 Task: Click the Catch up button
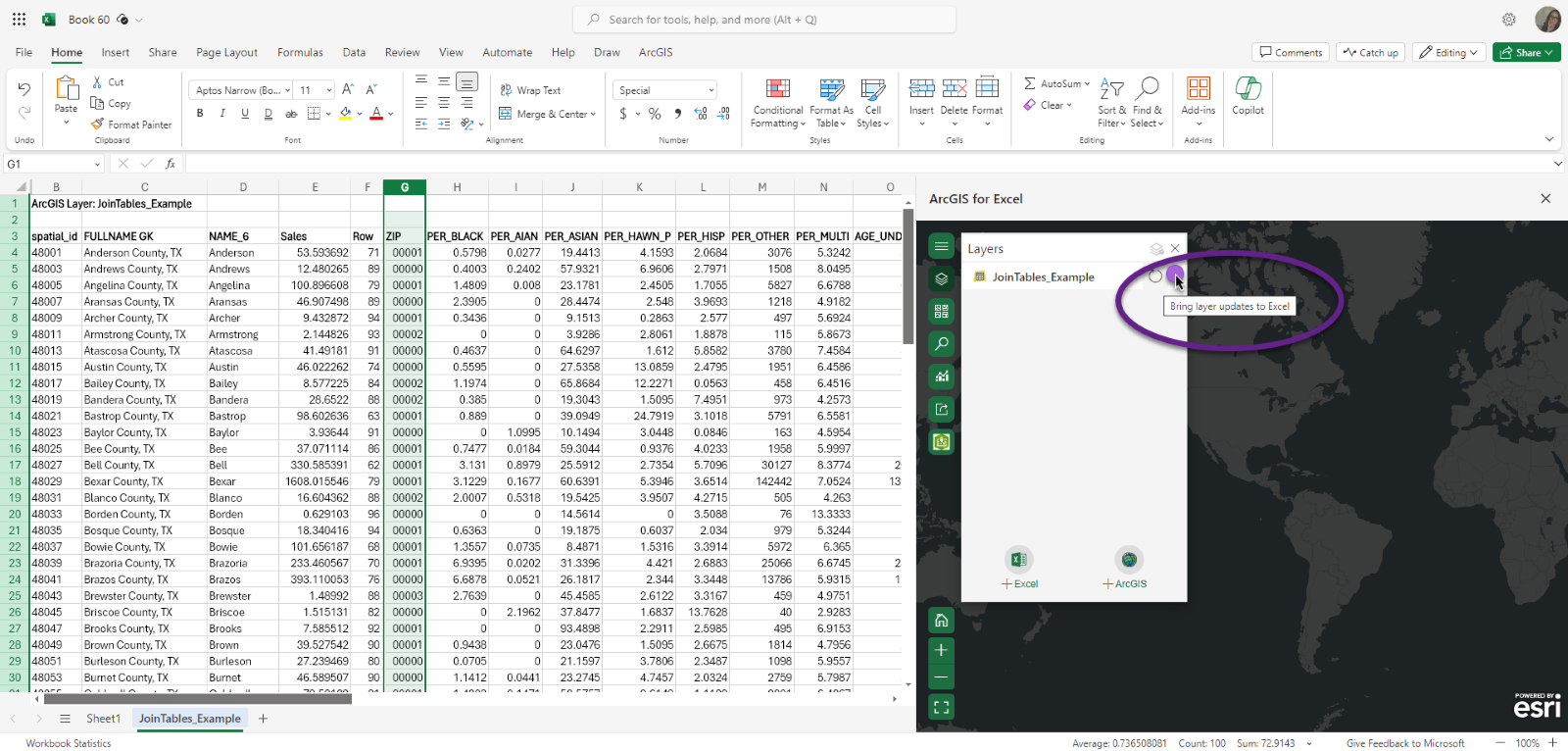tap(1370, 53)
